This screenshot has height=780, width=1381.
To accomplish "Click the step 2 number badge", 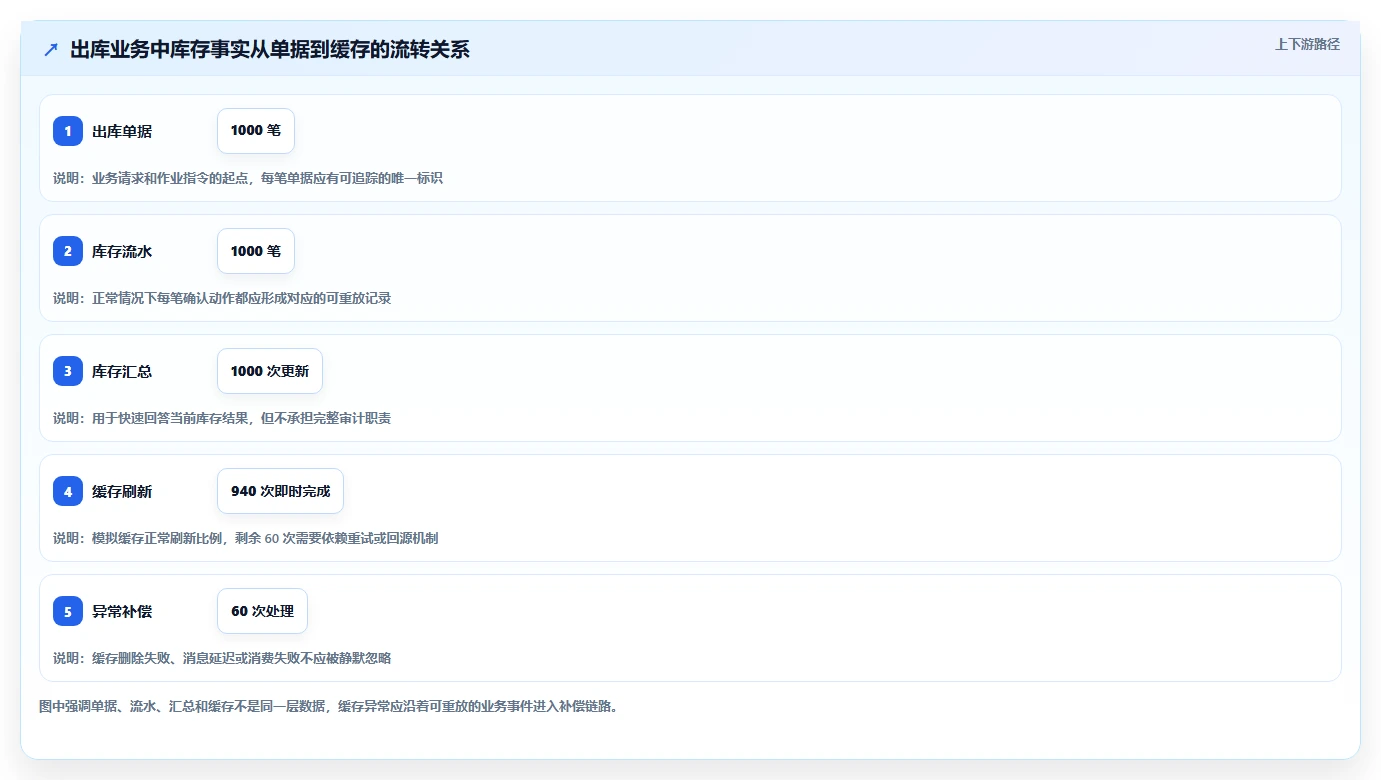I will click(x=68, y=251).
